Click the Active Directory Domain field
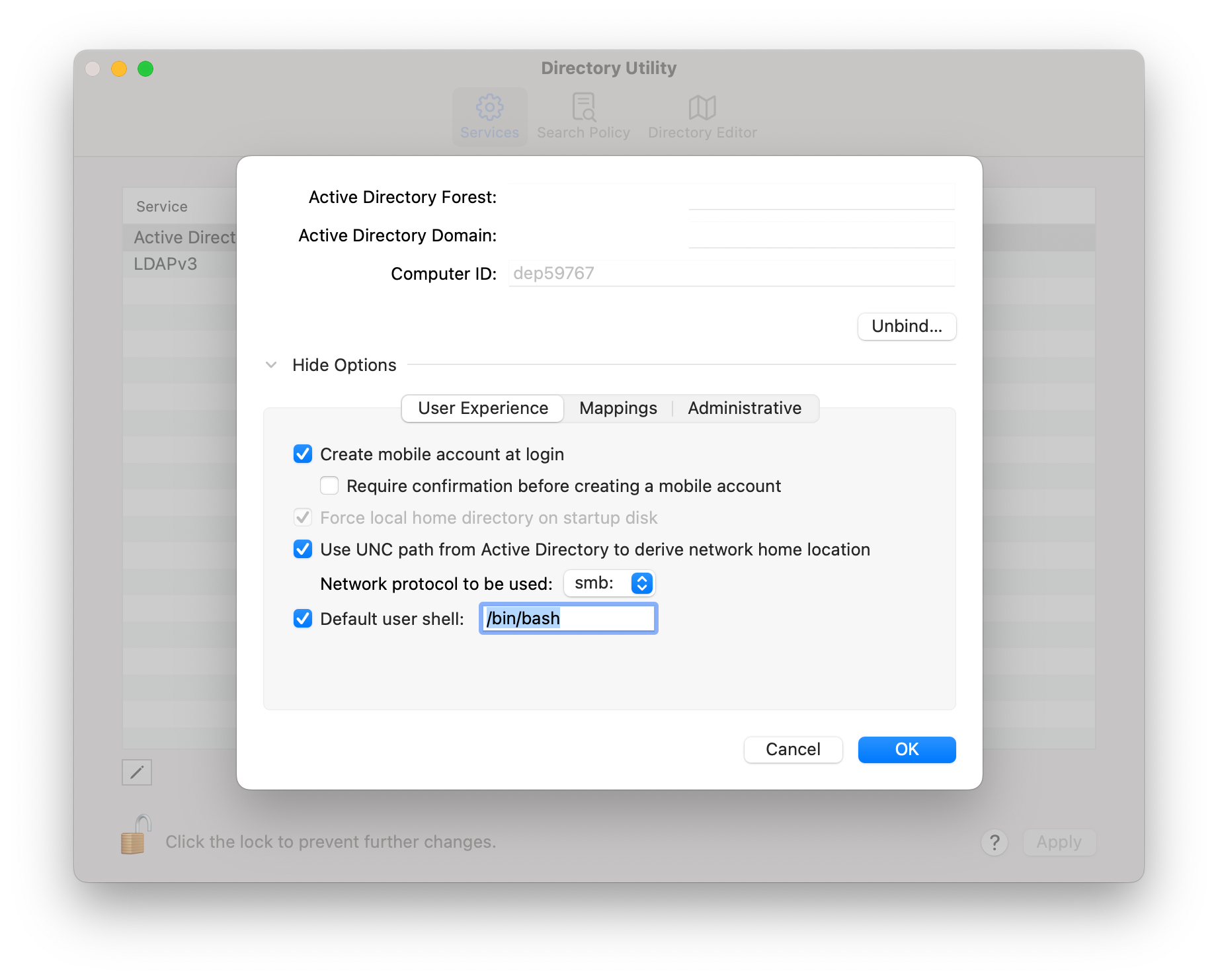The image size is (1218, 980). pos(731,235)
